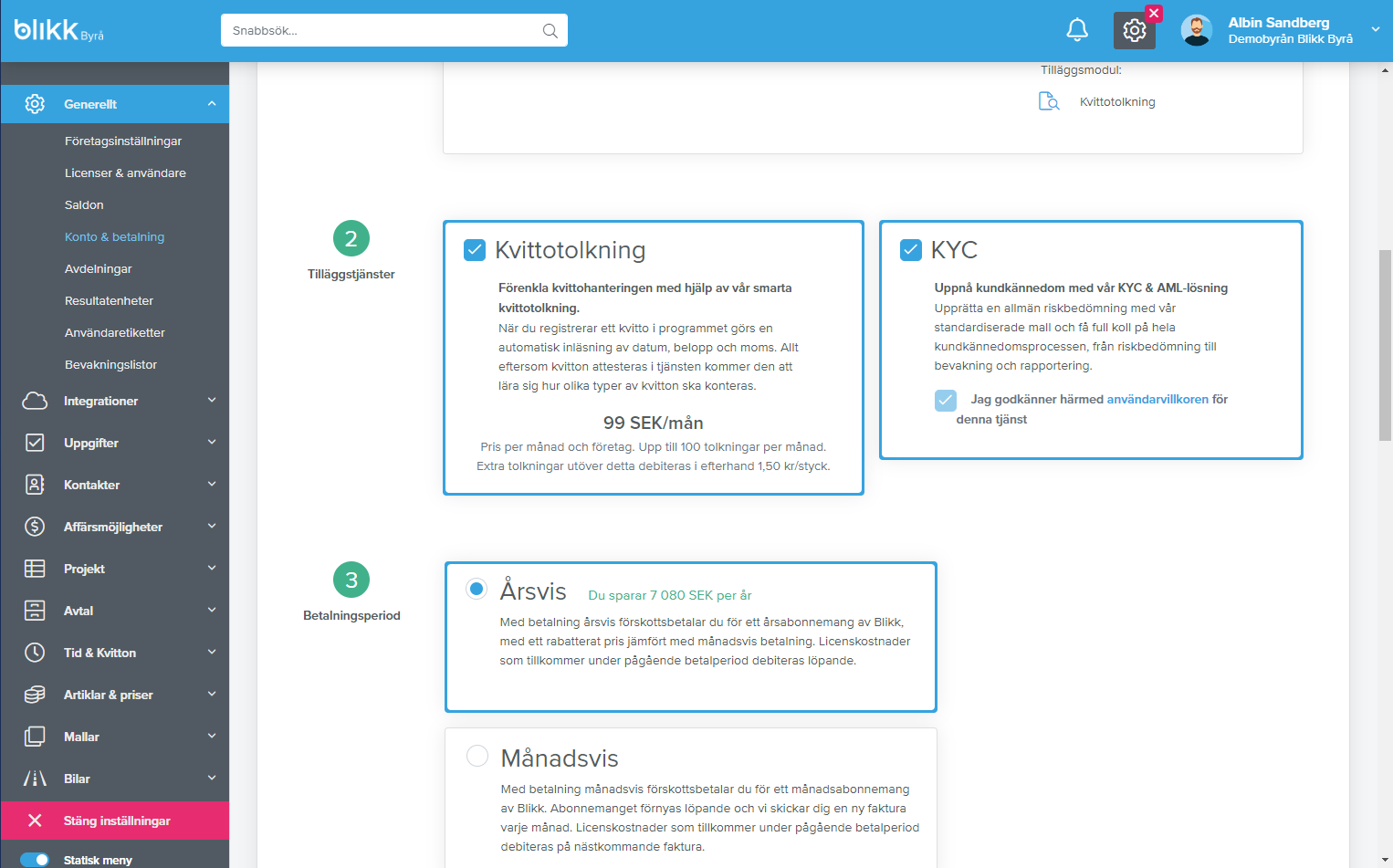Open Bevakningslistor menu item
Screen dimensions: 1393x868
(110, 365)
